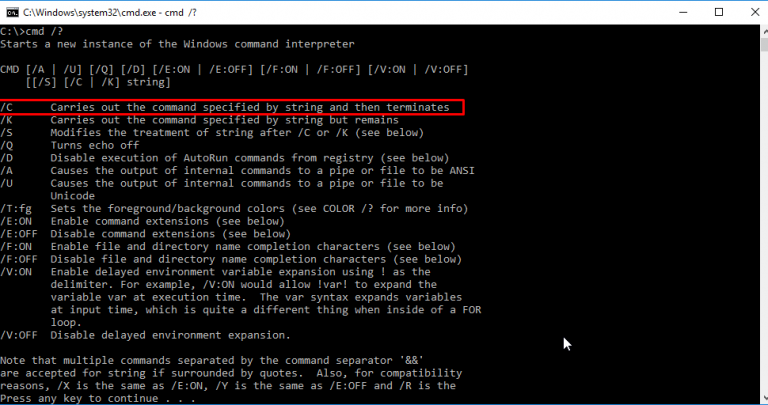Click the window title text cmd.exe - cmd /?
Screen dimensions: 768x405
pyautogui.click(x=110, y=12)
